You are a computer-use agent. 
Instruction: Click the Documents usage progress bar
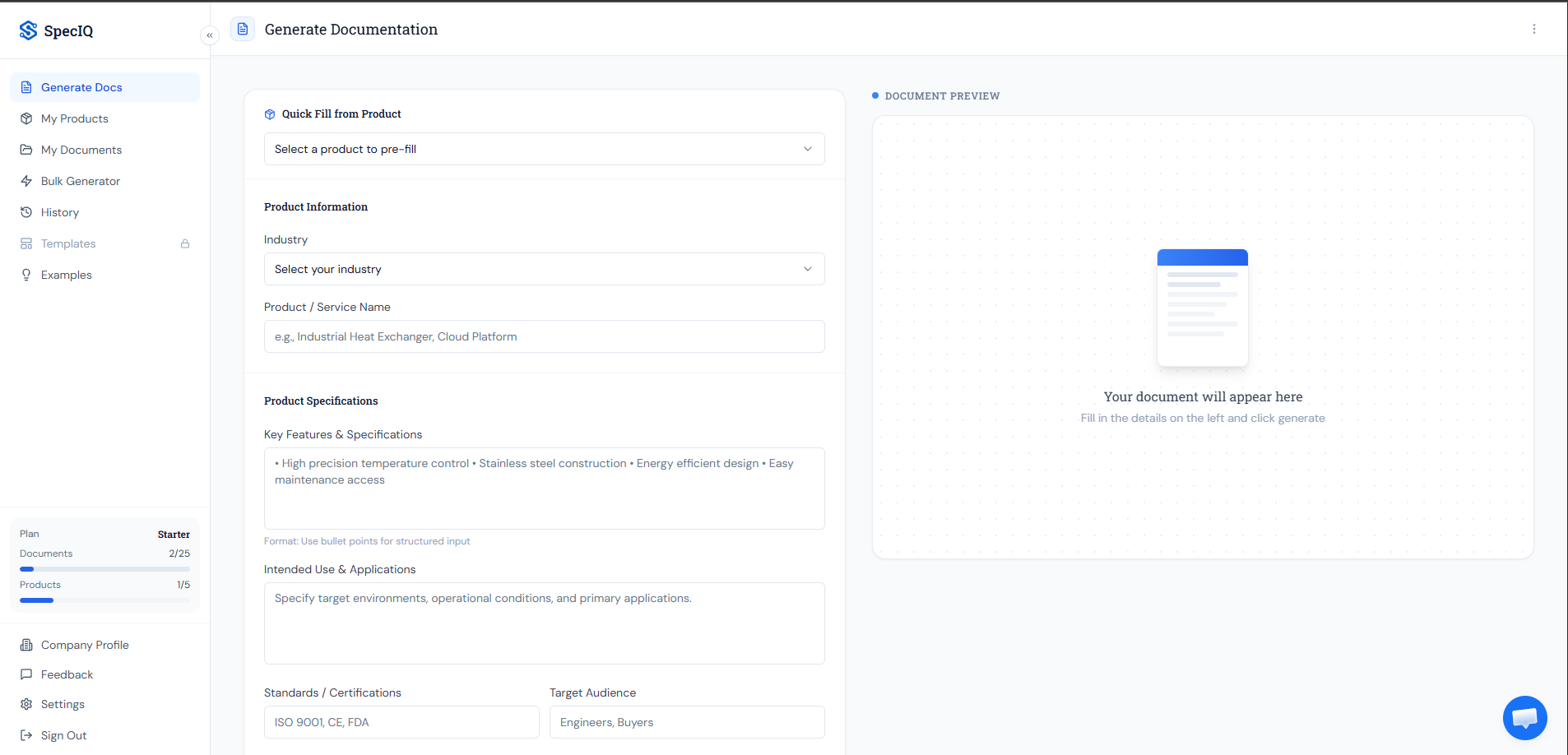[x=104, y=569]
